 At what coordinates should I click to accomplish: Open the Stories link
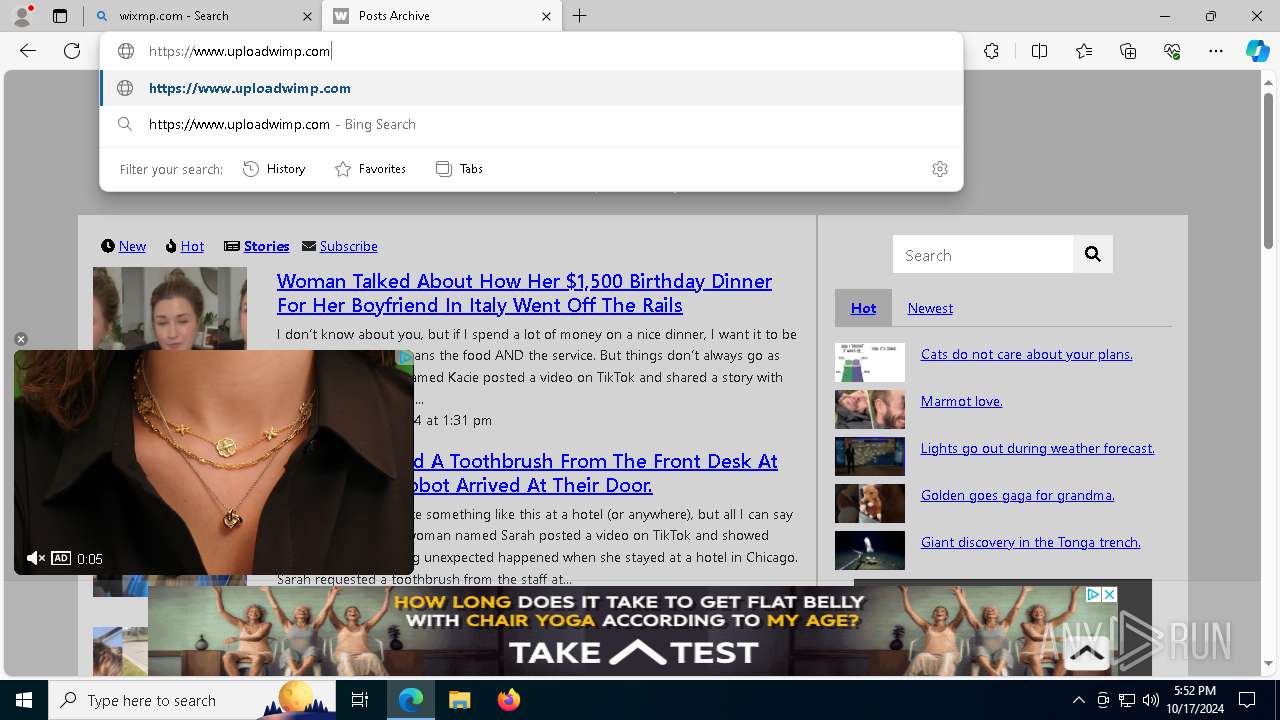266,246
